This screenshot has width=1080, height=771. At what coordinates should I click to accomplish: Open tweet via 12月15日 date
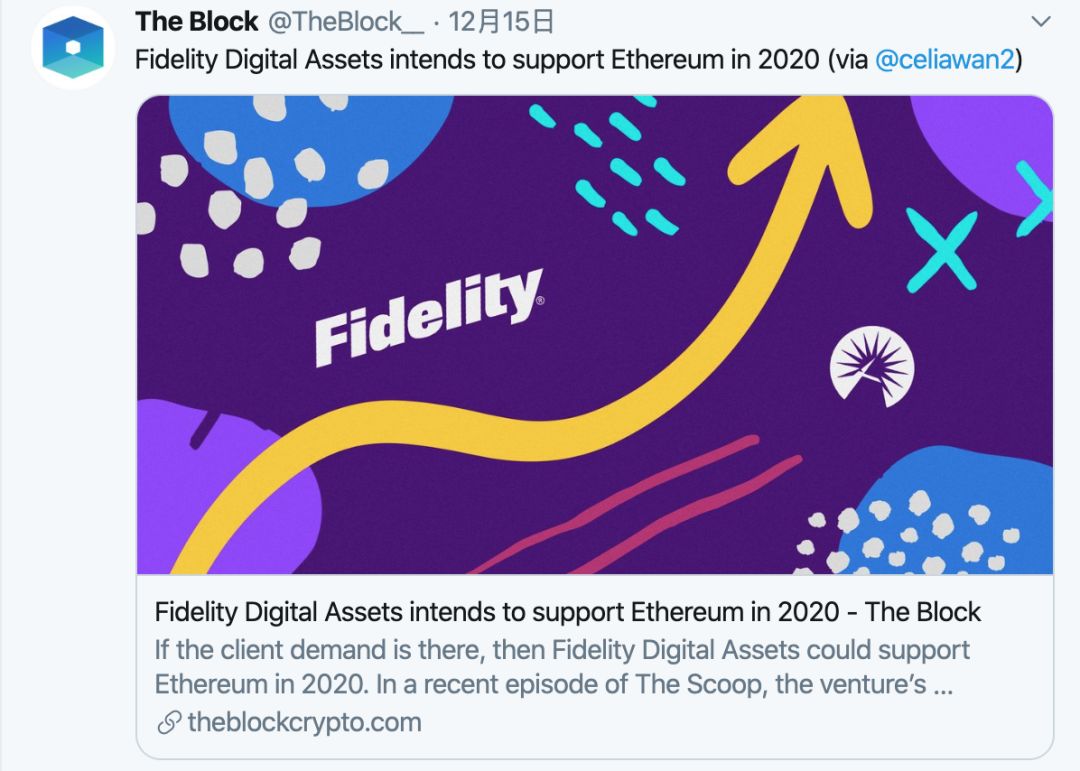pos(501,22)
